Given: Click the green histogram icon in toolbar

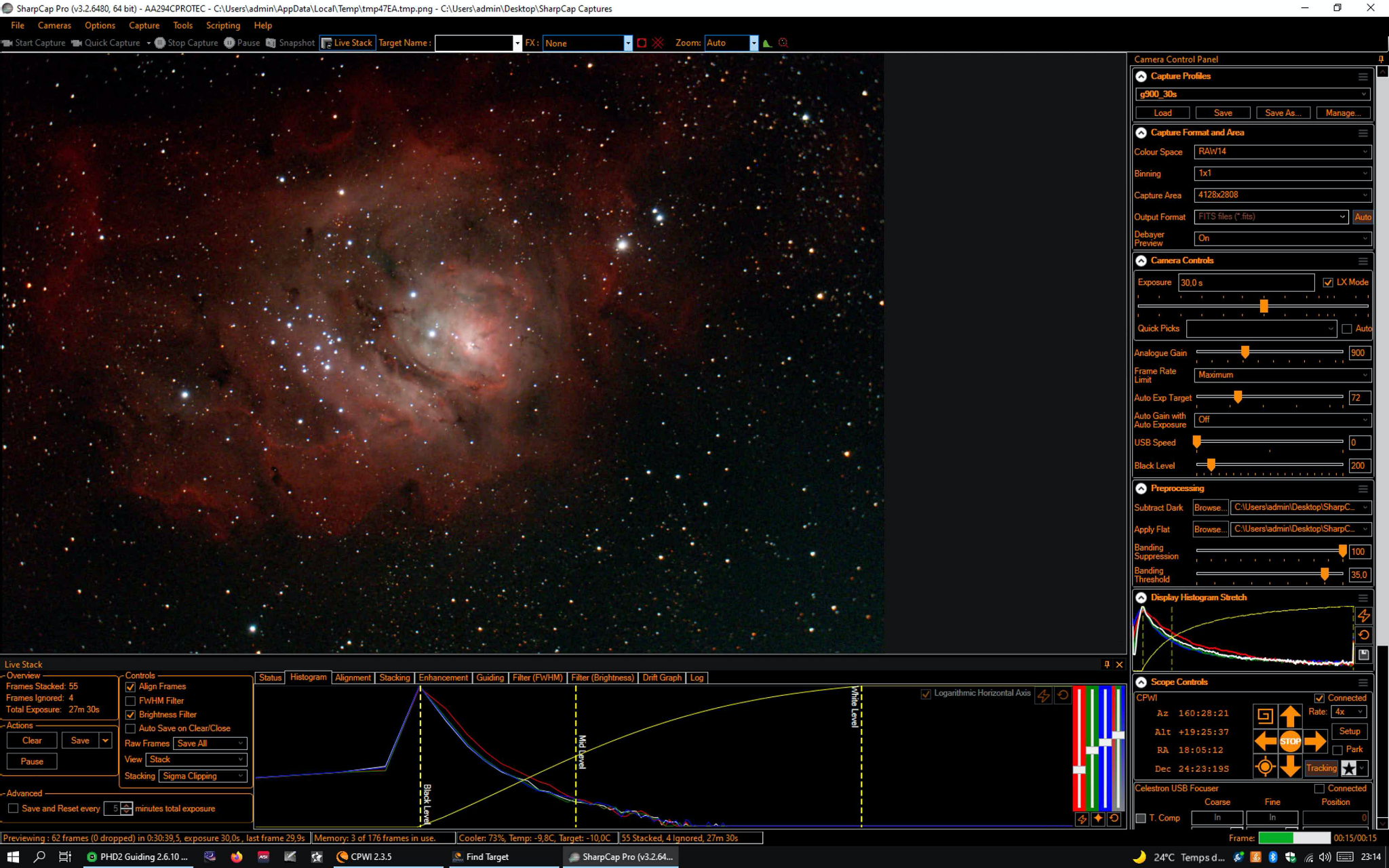Looking at the screenshot, I should pos(767,43).
